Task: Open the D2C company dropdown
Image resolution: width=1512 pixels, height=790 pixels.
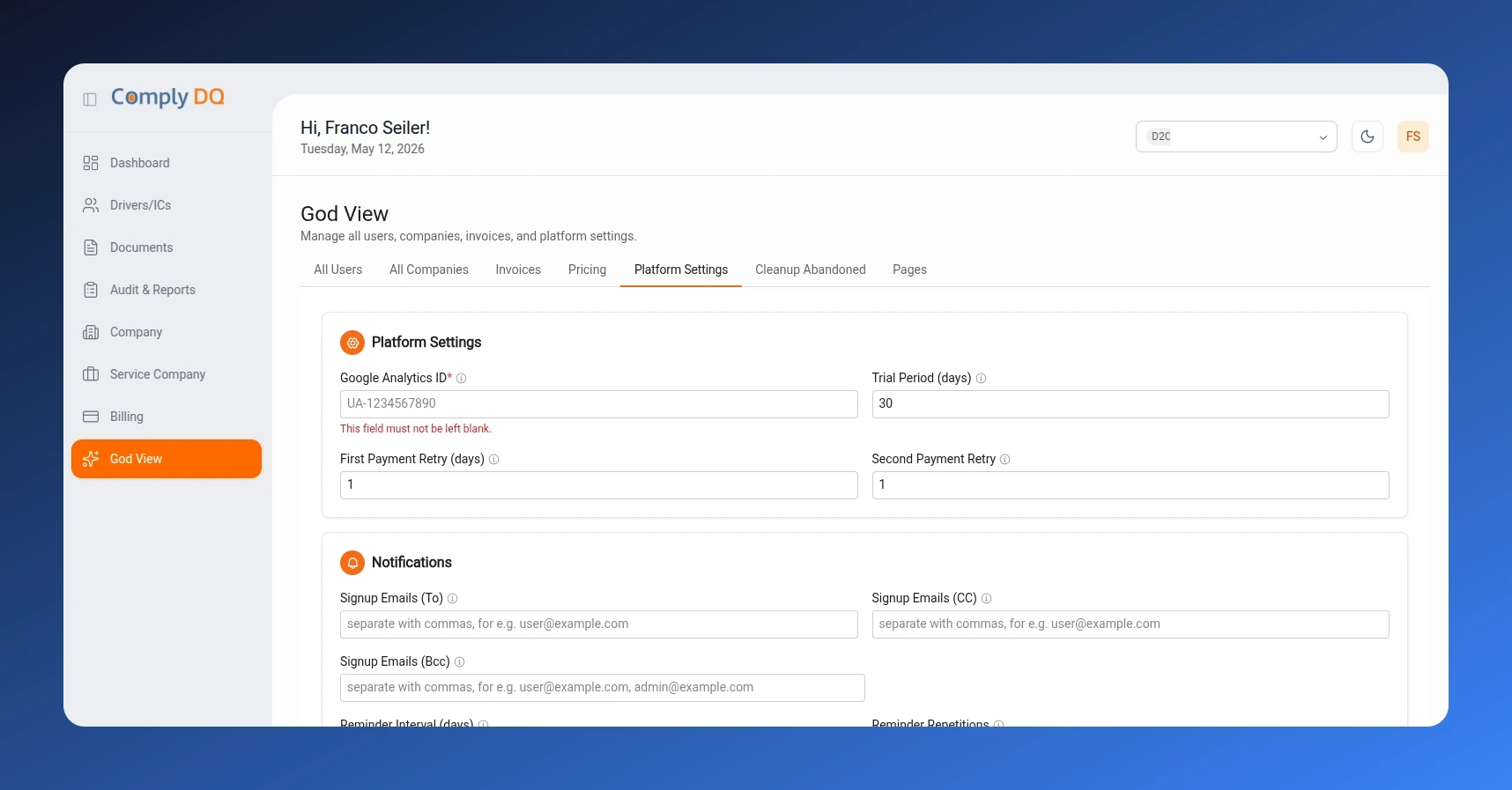Action: (1236, 137)
